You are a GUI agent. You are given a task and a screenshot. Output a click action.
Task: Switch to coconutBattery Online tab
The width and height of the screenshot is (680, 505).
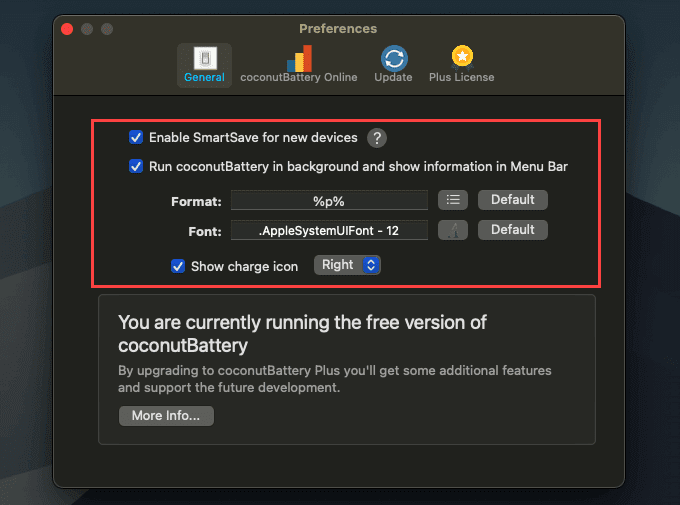[299, 65]
